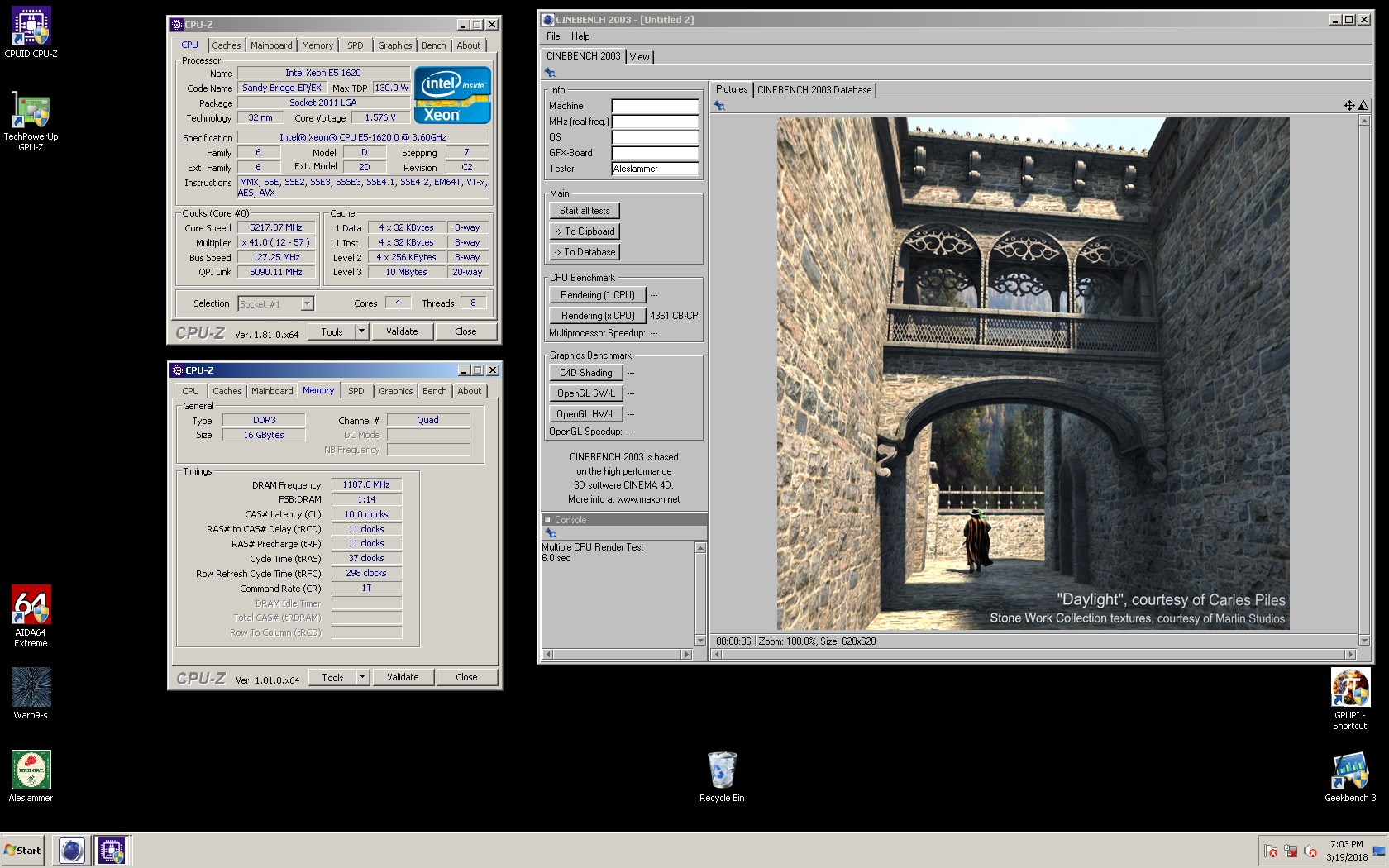Click the network system tray icon
This screenshot has width=1389, height=868.
click(1291, 851)
